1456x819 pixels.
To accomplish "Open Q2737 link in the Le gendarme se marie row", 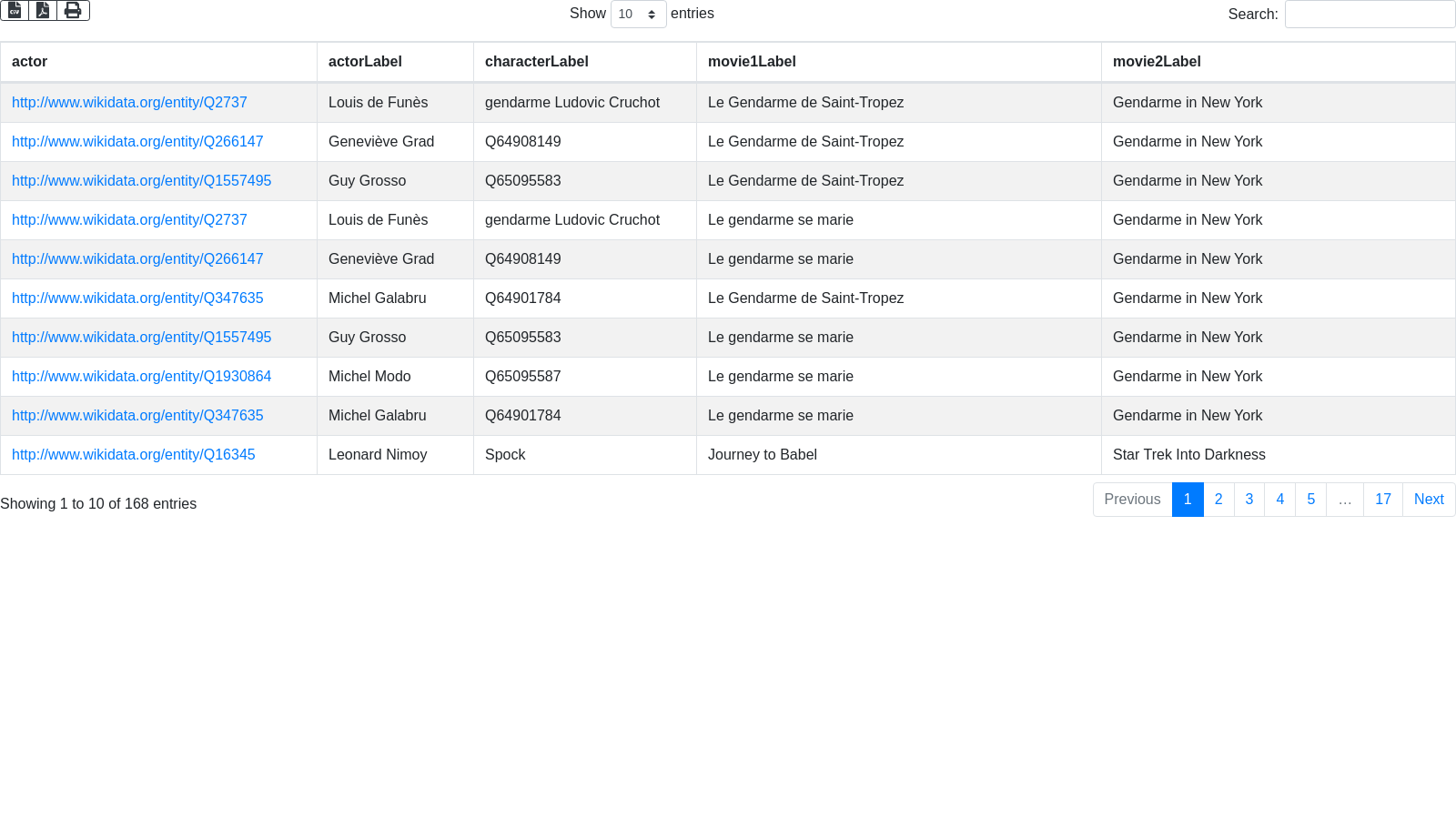I will 129,220.
